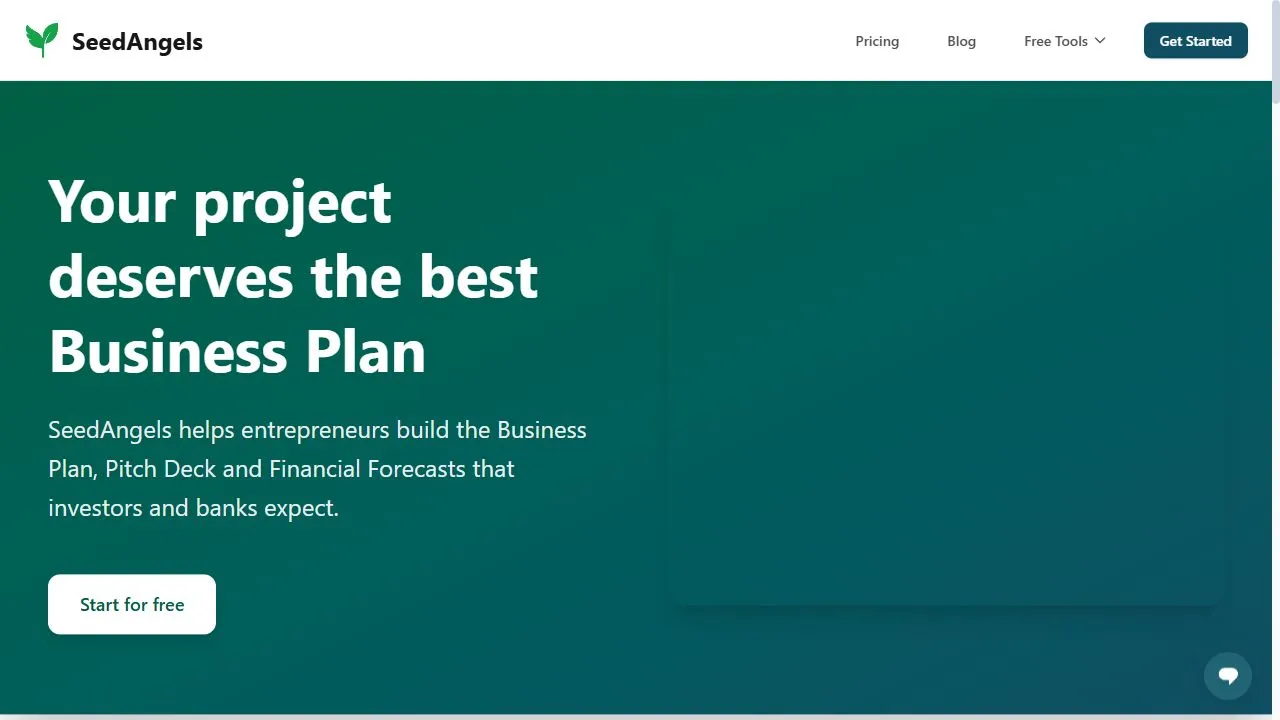This screenshot has width=1280, height=720.
Task: Click the "investors and banks expect." text
Action: (x=193, y=508)
